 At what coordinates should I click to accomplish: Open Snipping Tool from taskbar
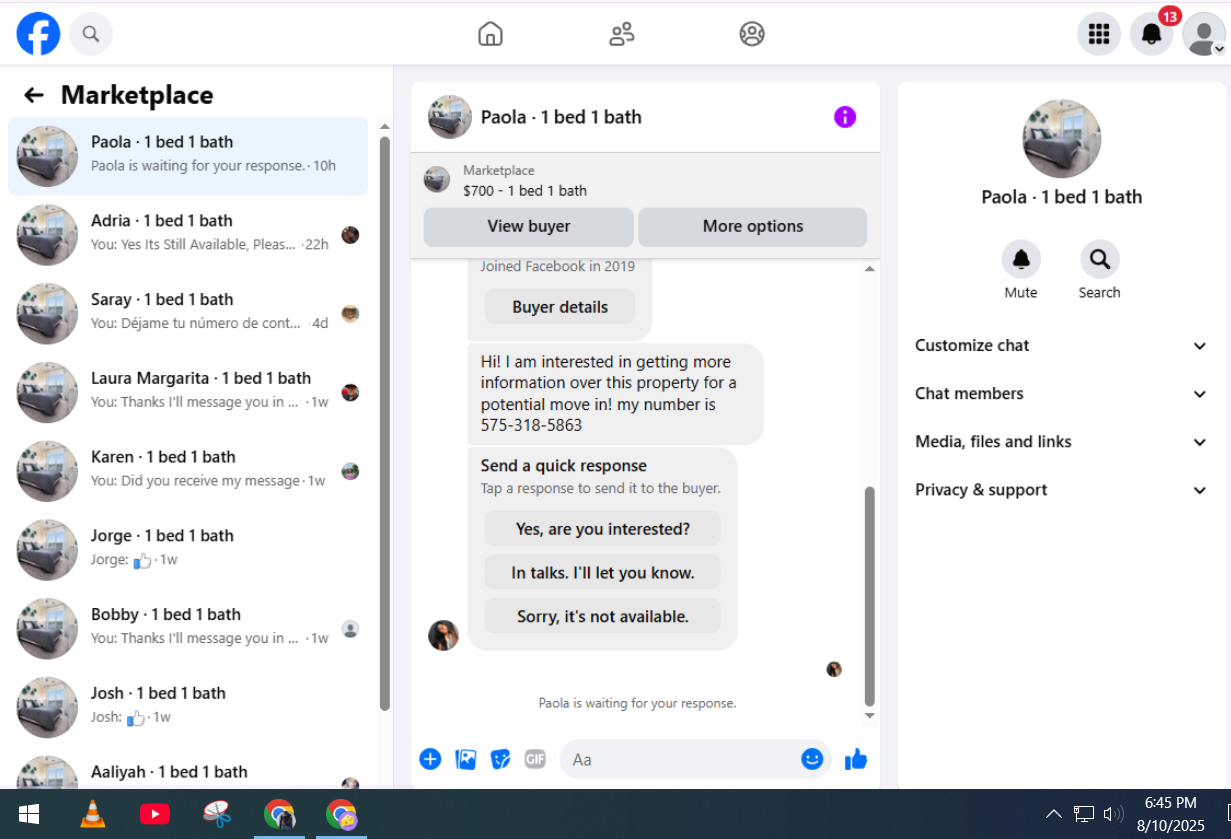[217, 814]
